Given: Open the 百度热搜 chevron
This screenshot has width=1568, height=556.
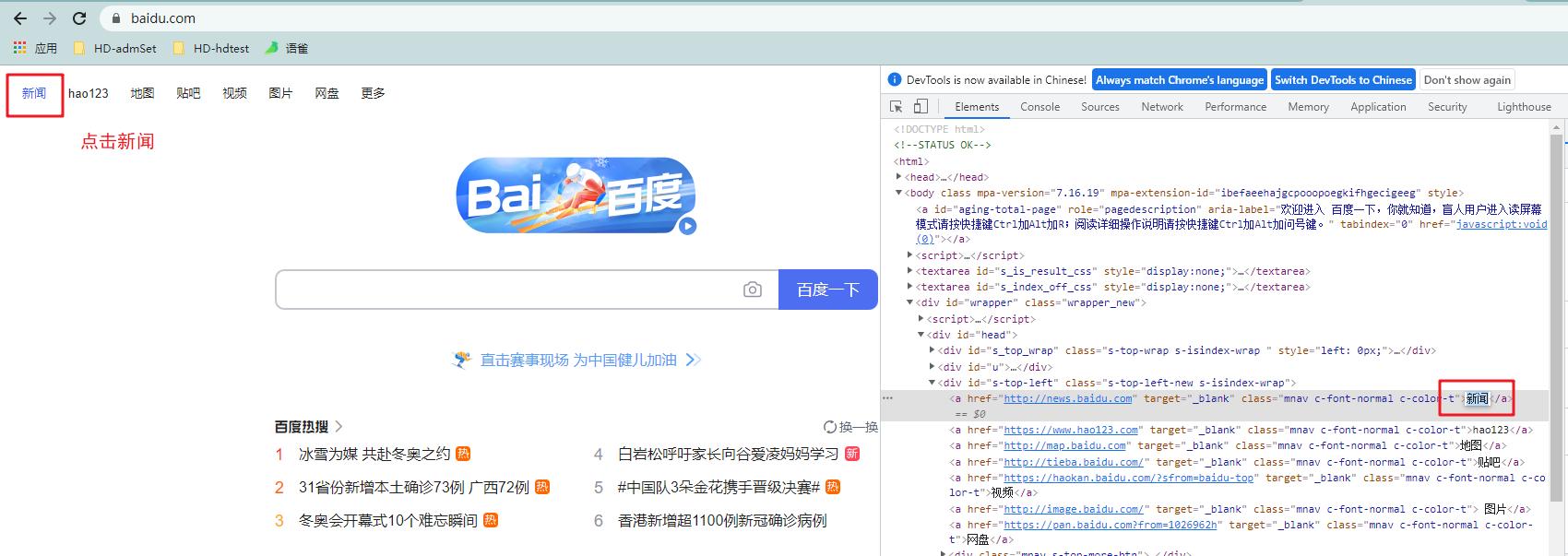Looking at the screenshot, I should pos(339,426).
